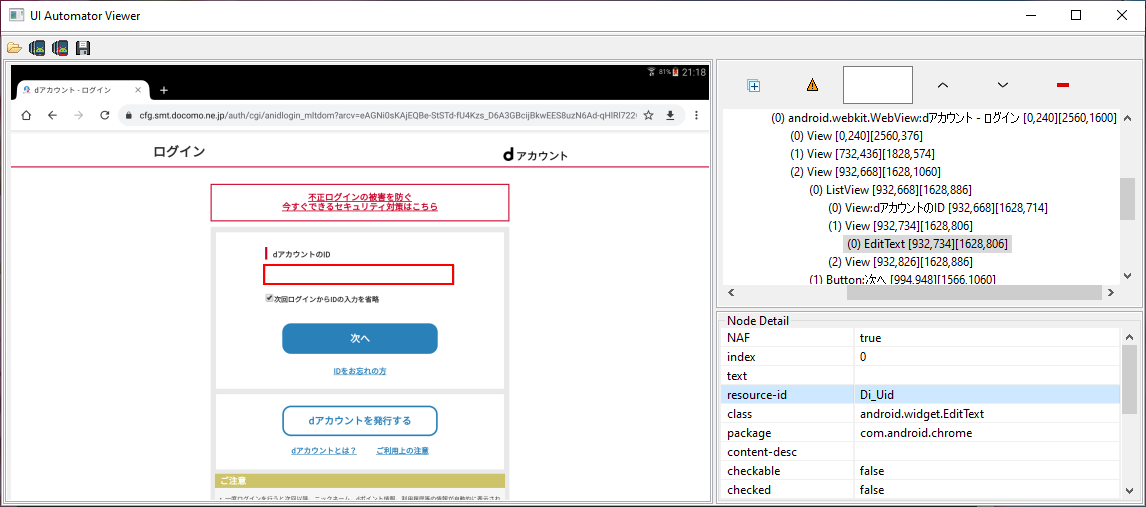Click the bookmark star icon

coord(648,115)
